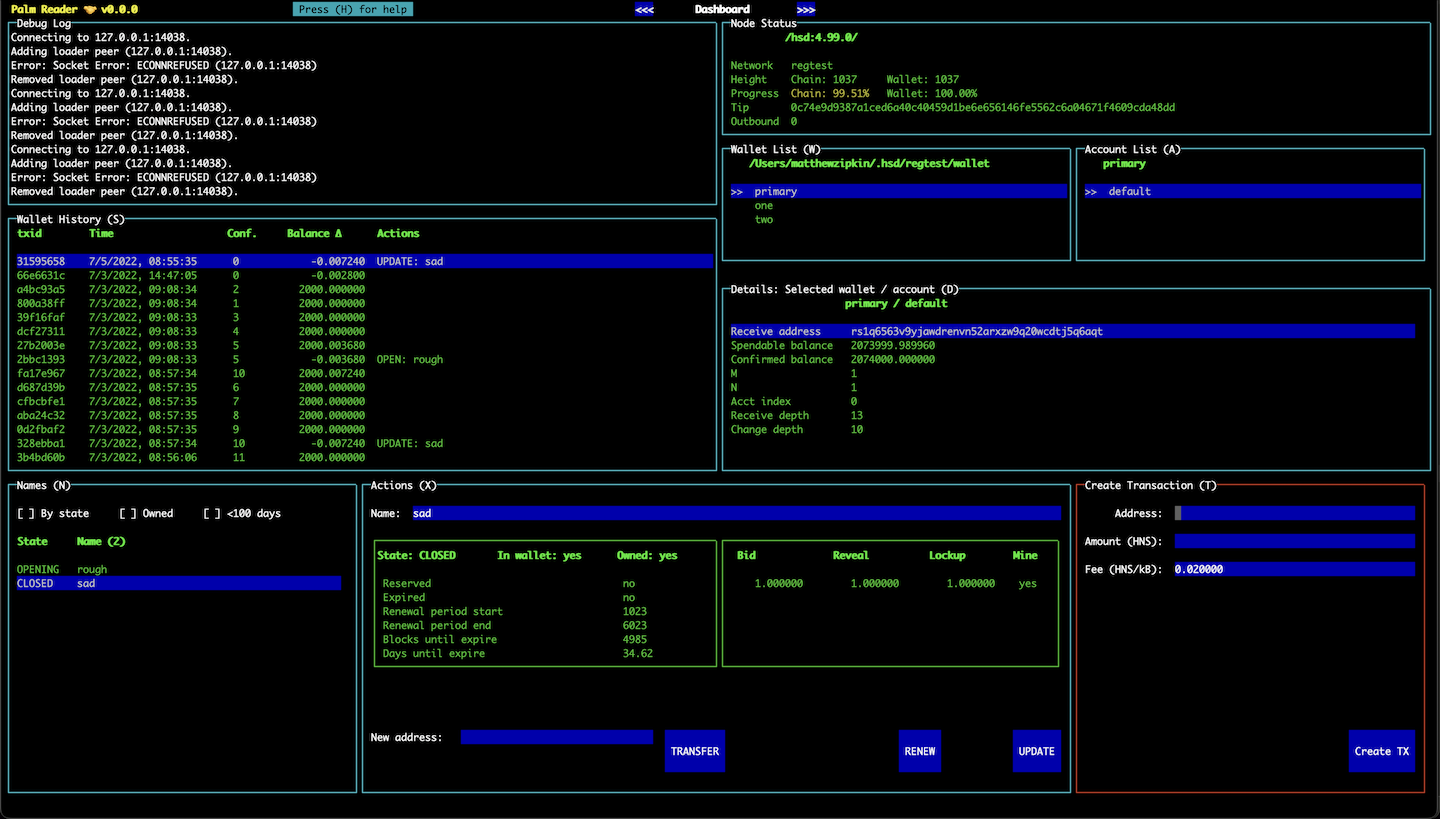Select transaction d687d39b in Wallet History
Image resolution: width=1440 pixels, height=819 pixels.
(x=365, y=387)
